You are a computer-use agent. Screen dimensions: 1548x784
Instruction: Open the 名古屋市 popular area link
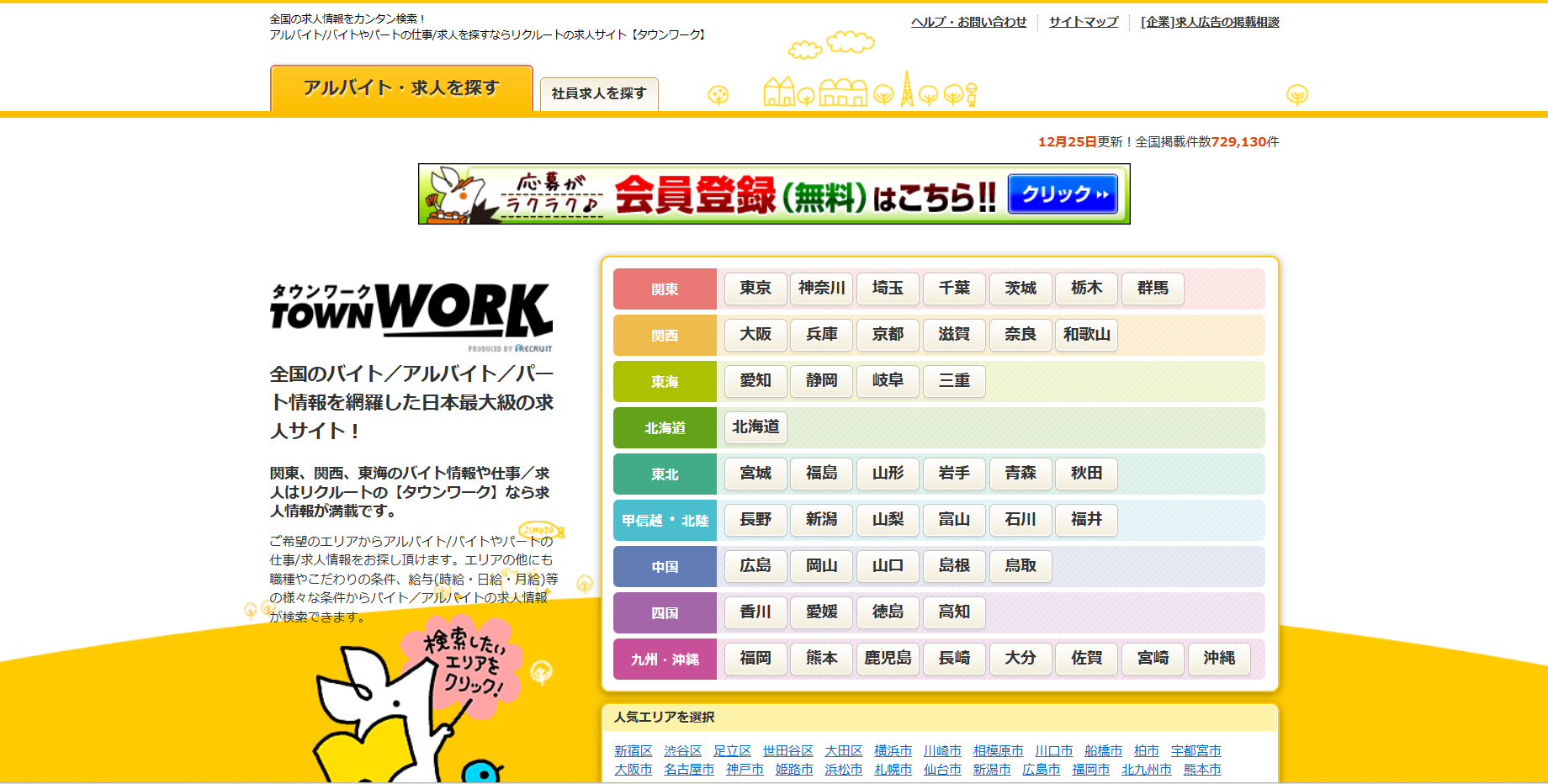(689, 769)
